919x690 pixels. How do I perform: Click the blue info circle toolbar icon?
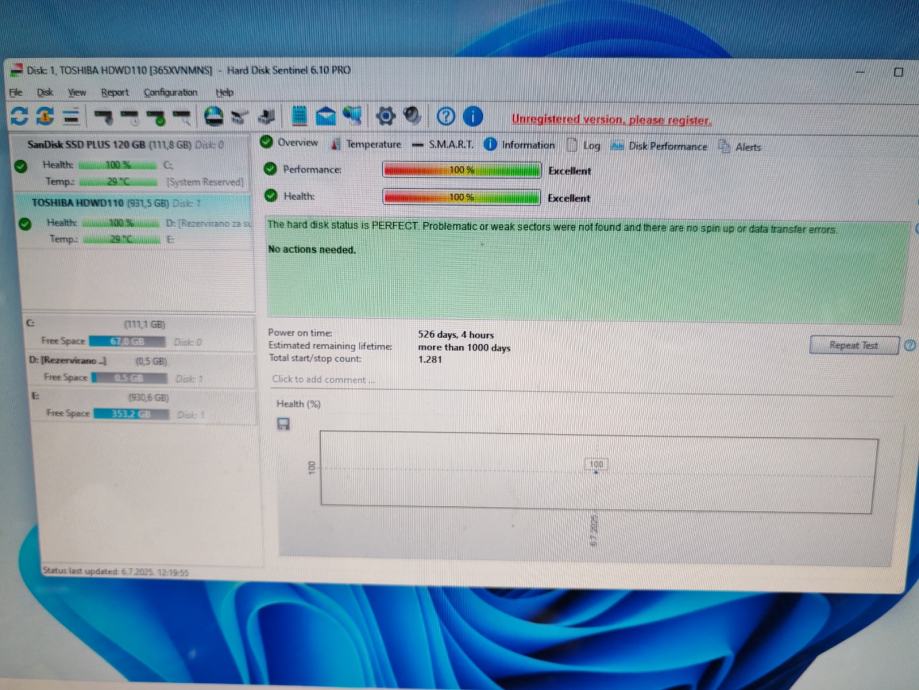click(473, 116)
